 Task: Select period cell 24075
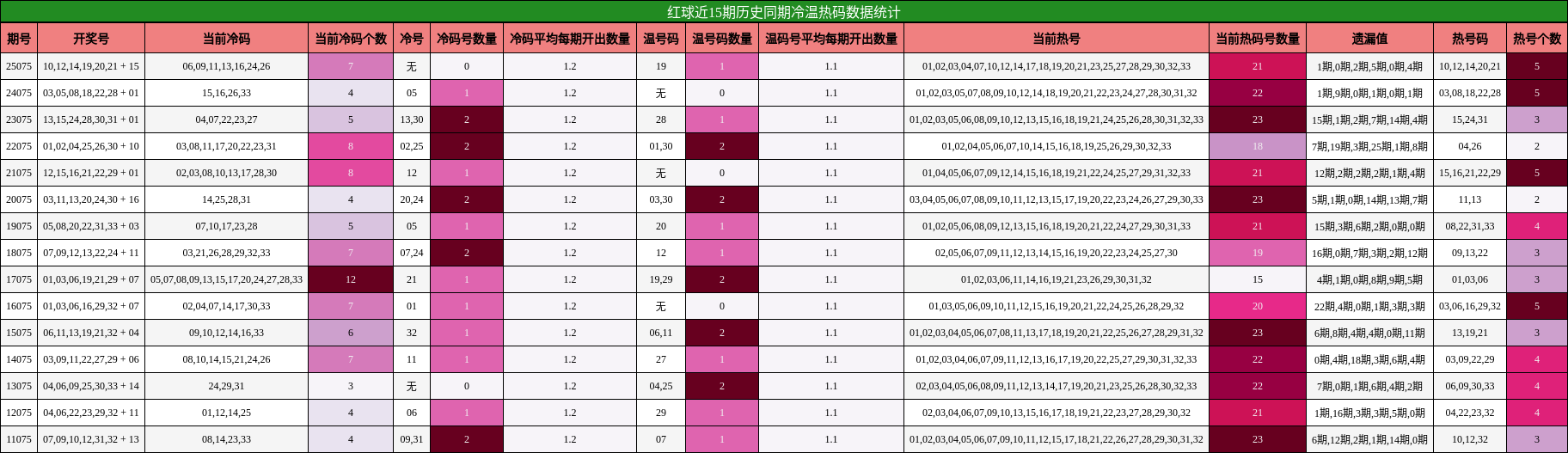tap(19, 93)
